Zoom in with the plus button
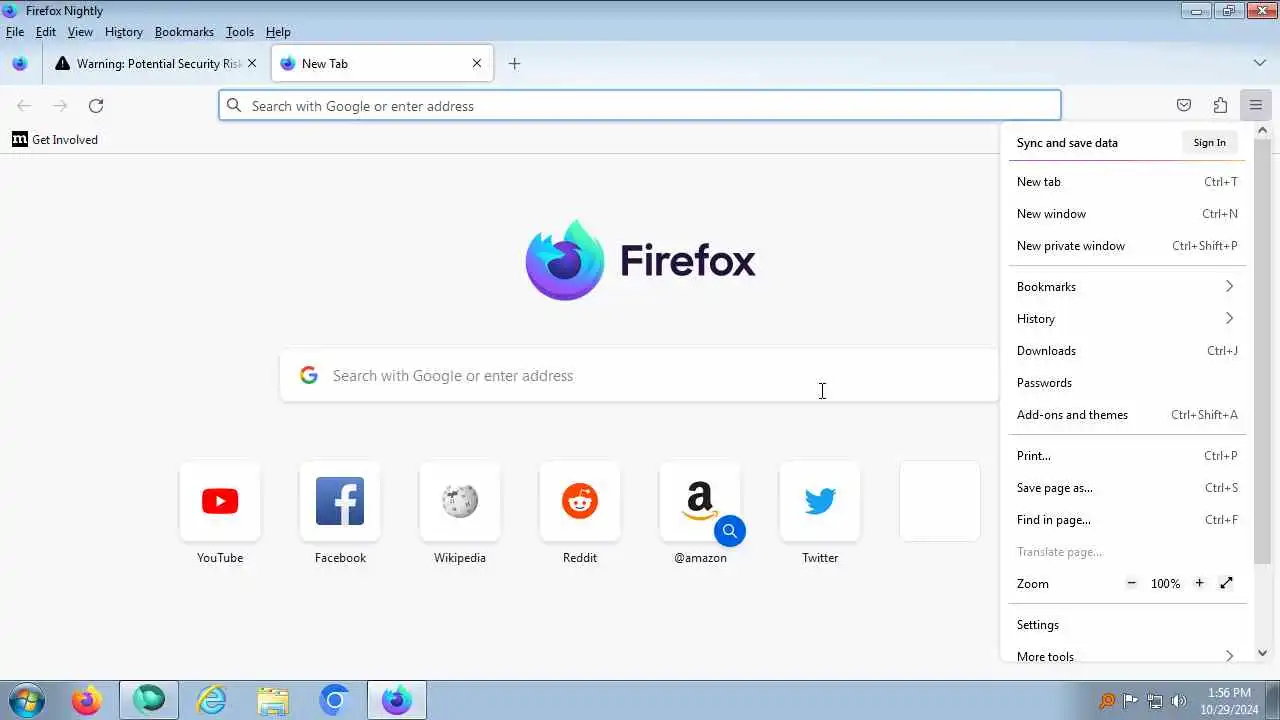1280x720 pixels. (1199, 583)
